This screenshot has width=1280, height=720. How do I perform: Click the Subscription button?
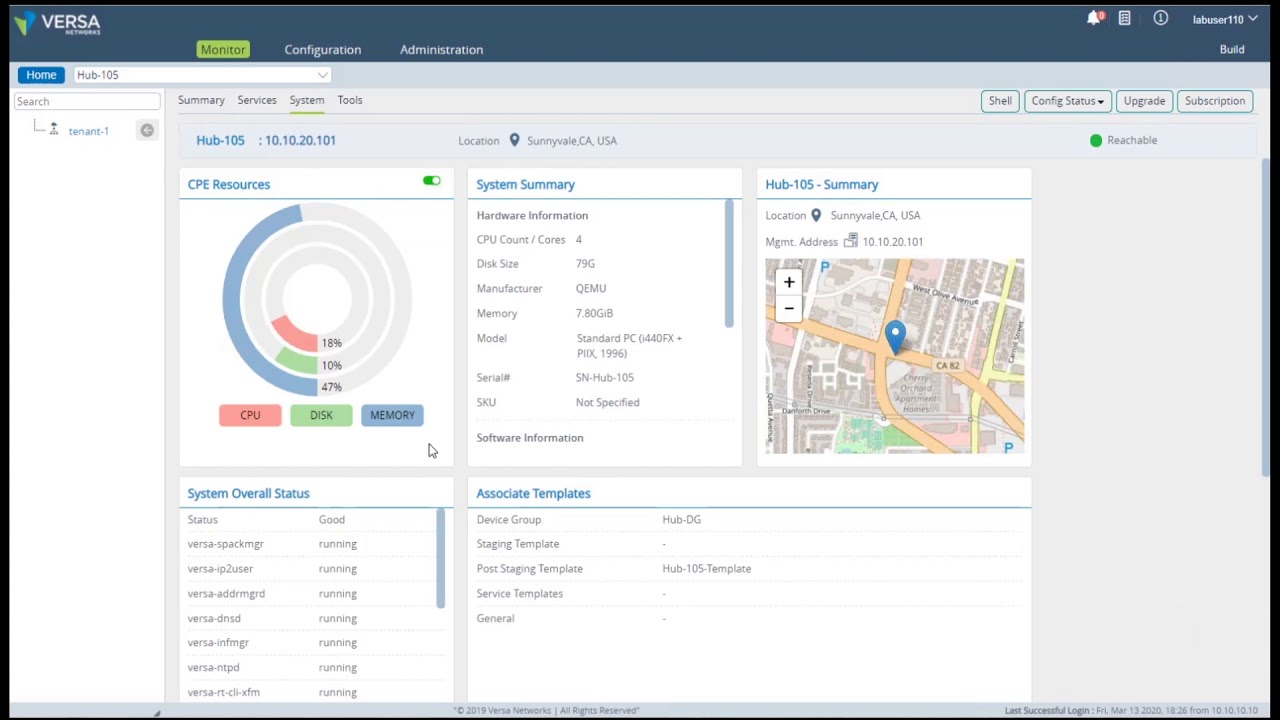1215,101
